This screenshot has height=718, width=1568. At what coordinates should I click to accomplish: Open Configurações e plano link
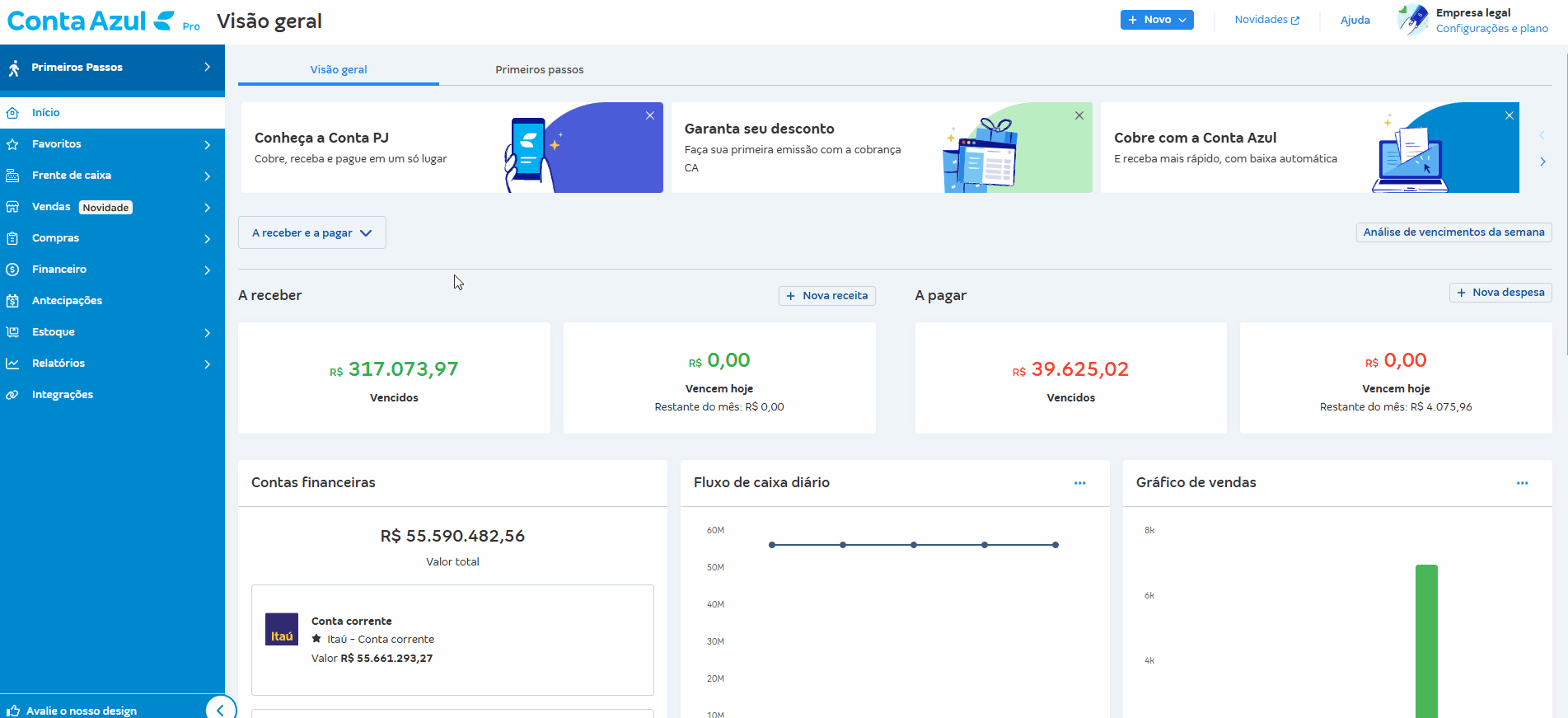1492,29
